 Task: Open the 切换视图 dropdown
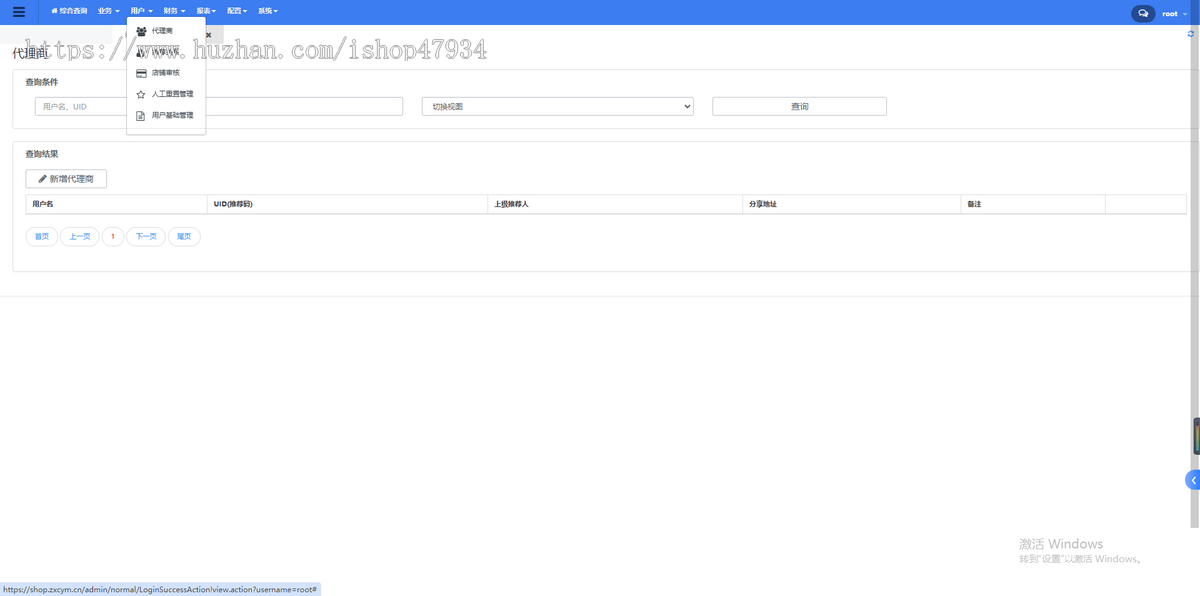pyautogui.click(x=557, y=106)
